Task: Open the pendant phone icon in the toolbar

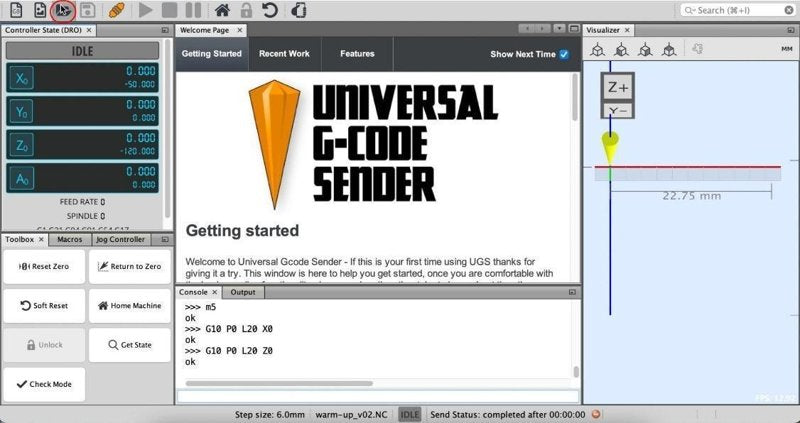Action: pos(298,10)
